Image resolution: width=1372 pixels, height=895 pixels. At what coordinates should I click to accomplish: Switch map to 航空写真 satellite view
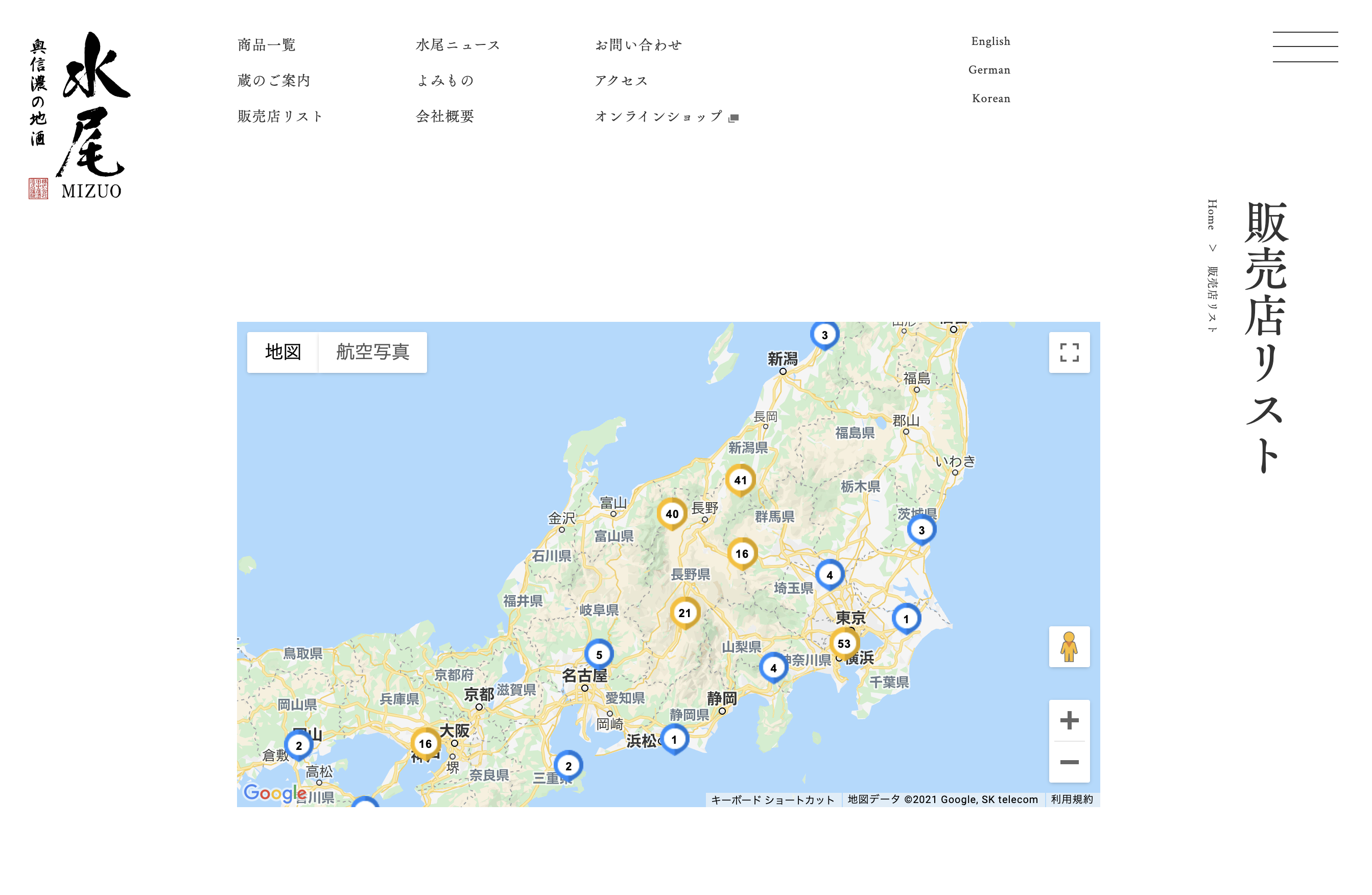tap(372, 352)
